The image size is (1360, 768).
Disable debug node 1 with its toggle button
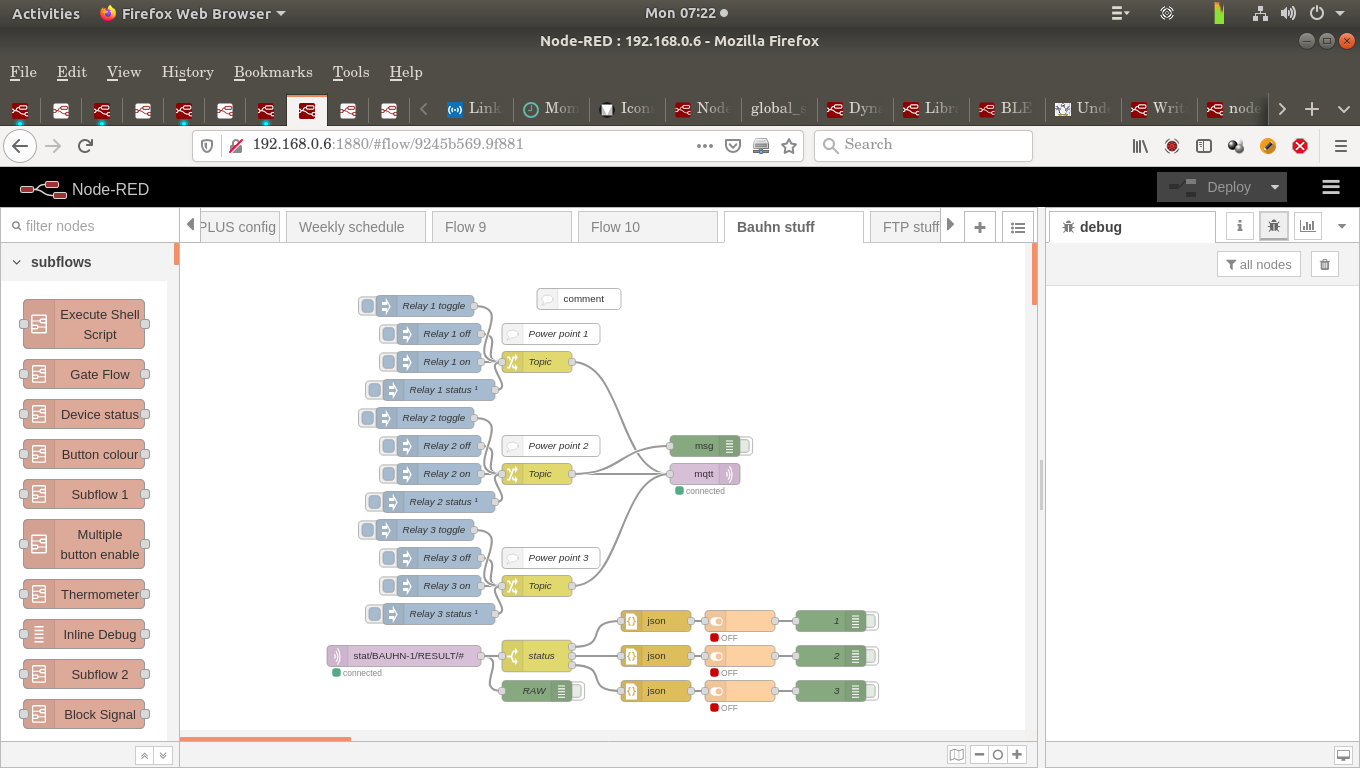869,620
